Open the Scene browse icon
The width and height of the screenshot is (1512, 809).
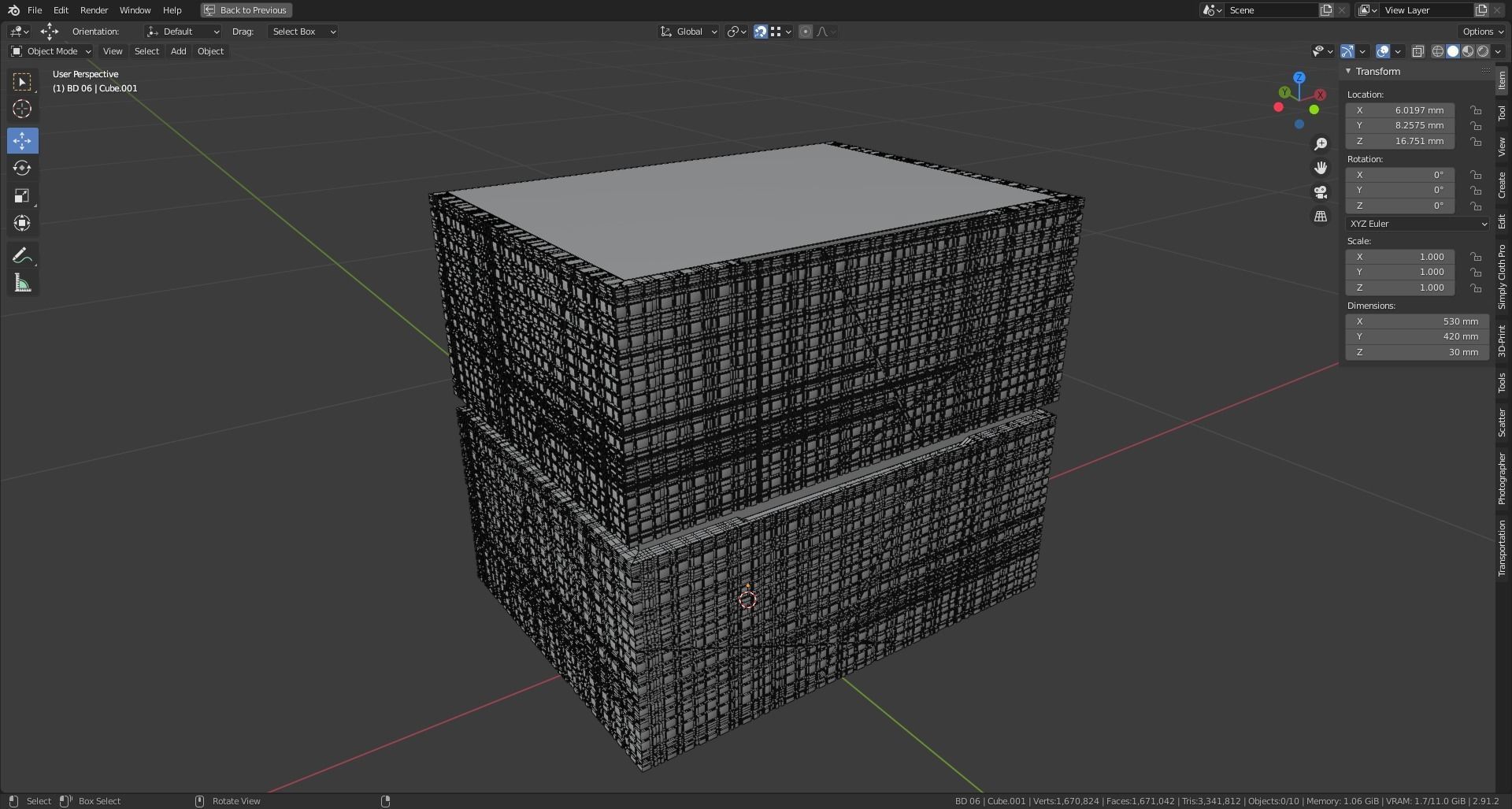click(1212, 10)
